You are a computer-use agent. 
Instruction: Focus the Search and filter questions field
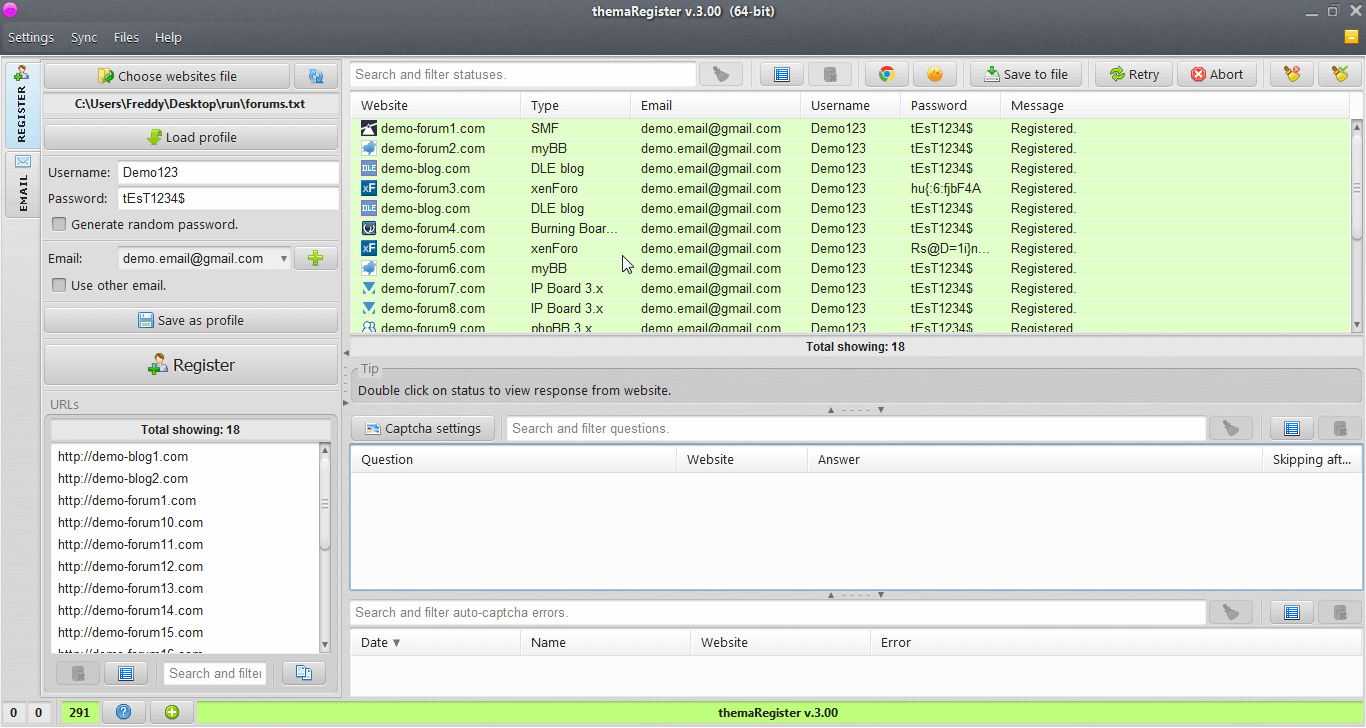[856, 428]
